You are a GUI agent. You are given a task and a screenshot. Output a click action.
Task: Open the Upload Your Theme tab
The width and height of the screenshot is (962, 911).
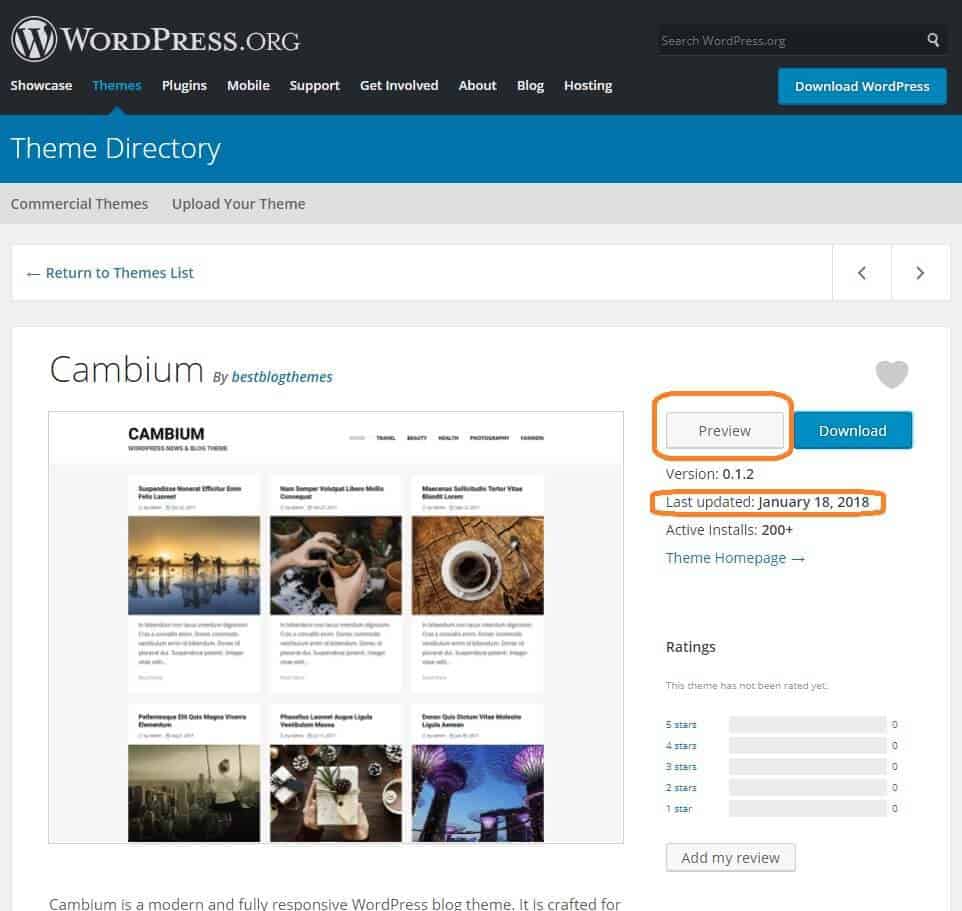tap(238, 204)
